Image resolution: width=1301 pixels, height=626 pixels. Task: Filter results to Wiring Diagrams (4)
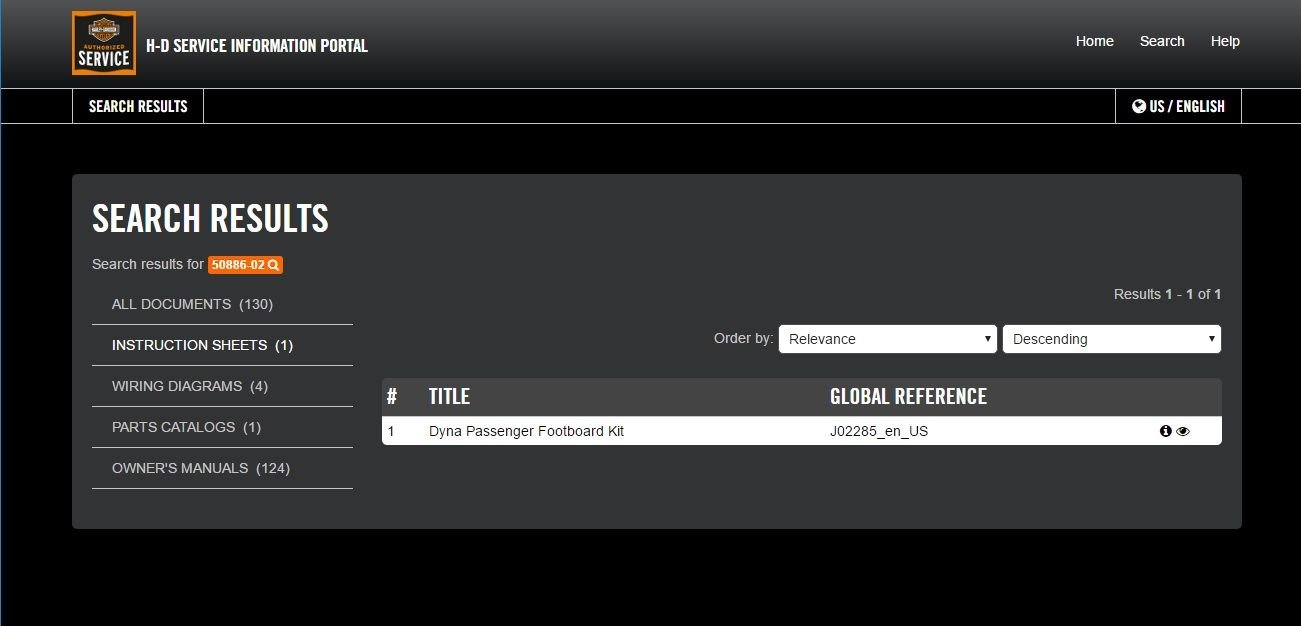[x=190, y=386]
